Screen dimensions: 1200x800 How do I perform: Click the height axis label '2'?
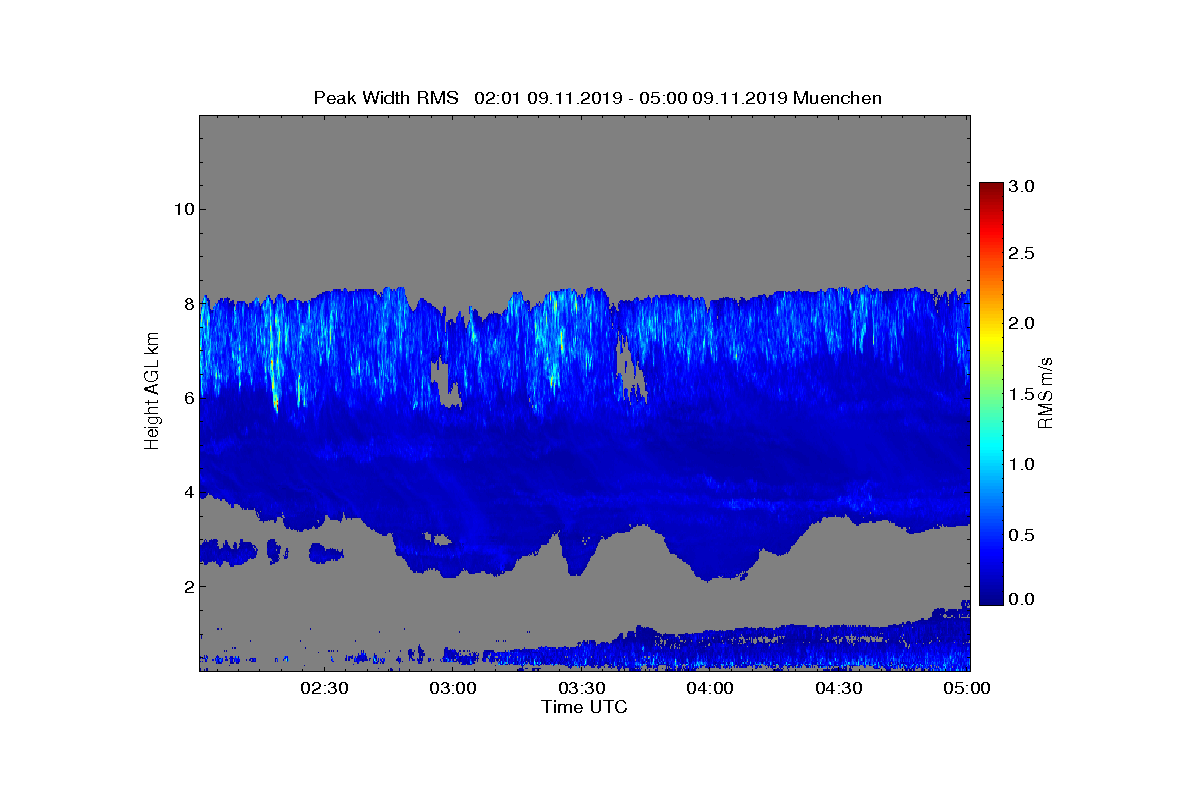pos(187,586)
